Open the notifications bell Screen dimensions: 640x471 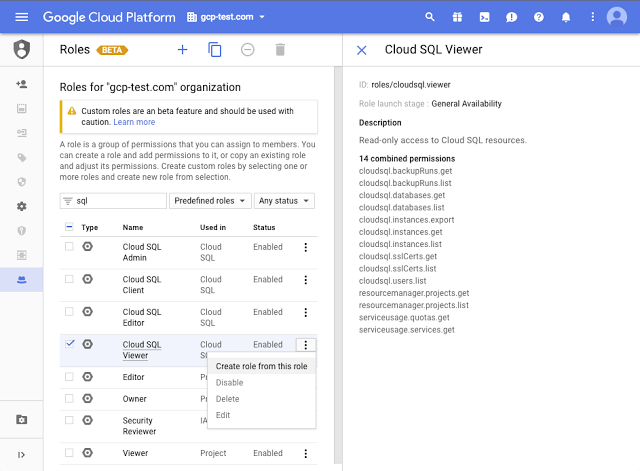(566, 17)
